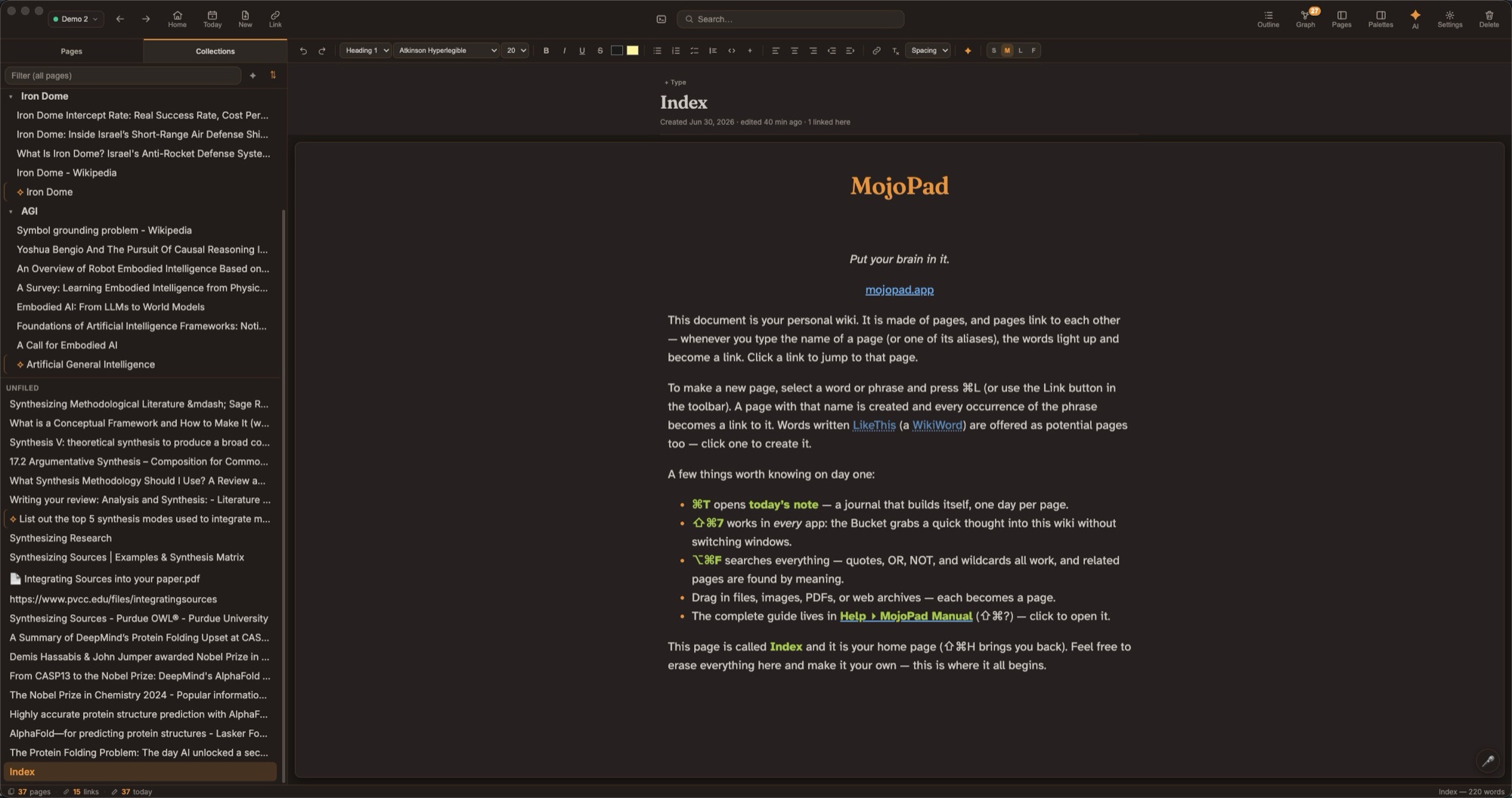Navigate forward with the right arrow
This screenshot has width=1512, height=798.
coord(146,19)
